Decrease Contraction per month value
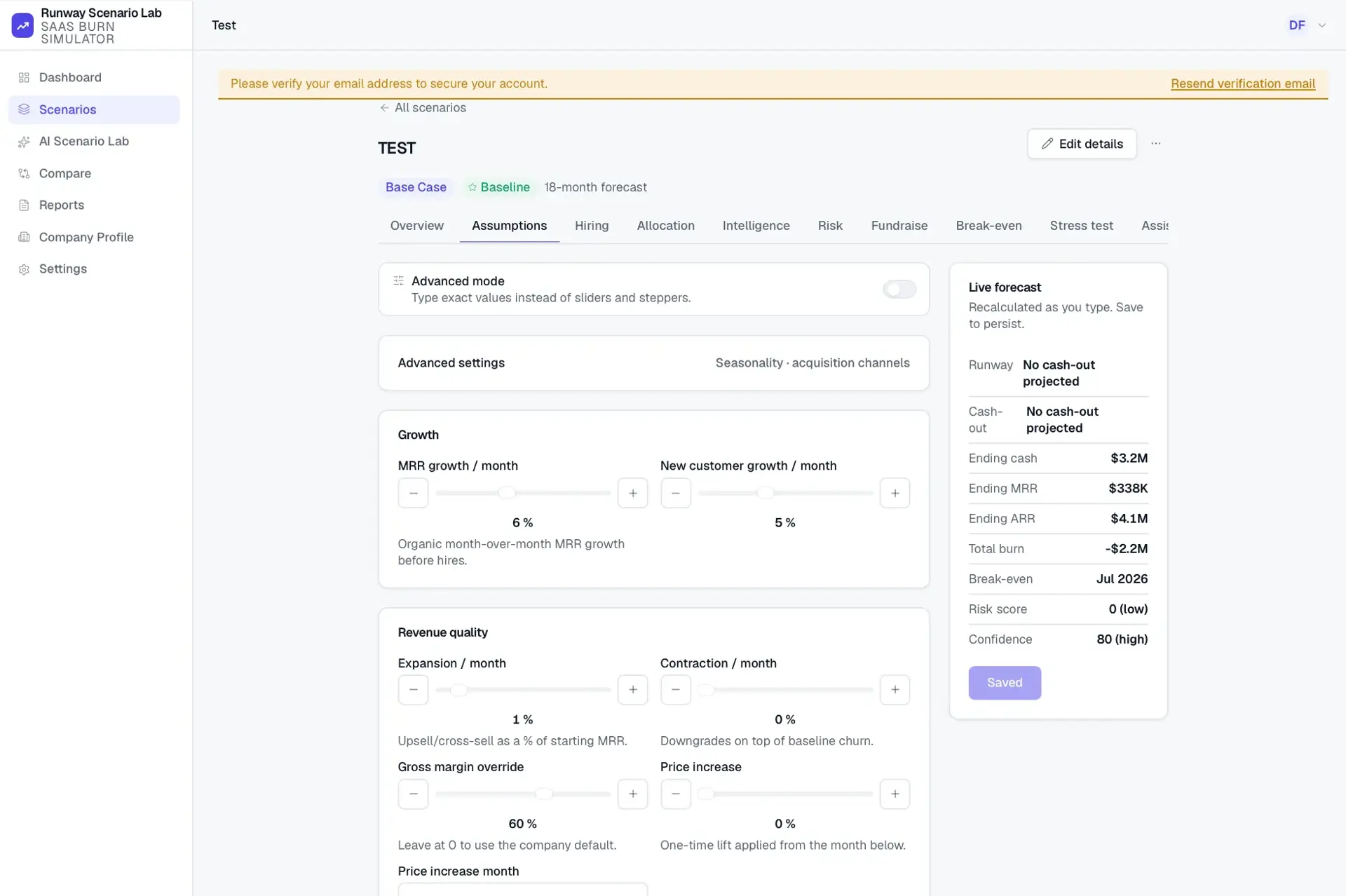 [x=675, y=690]
